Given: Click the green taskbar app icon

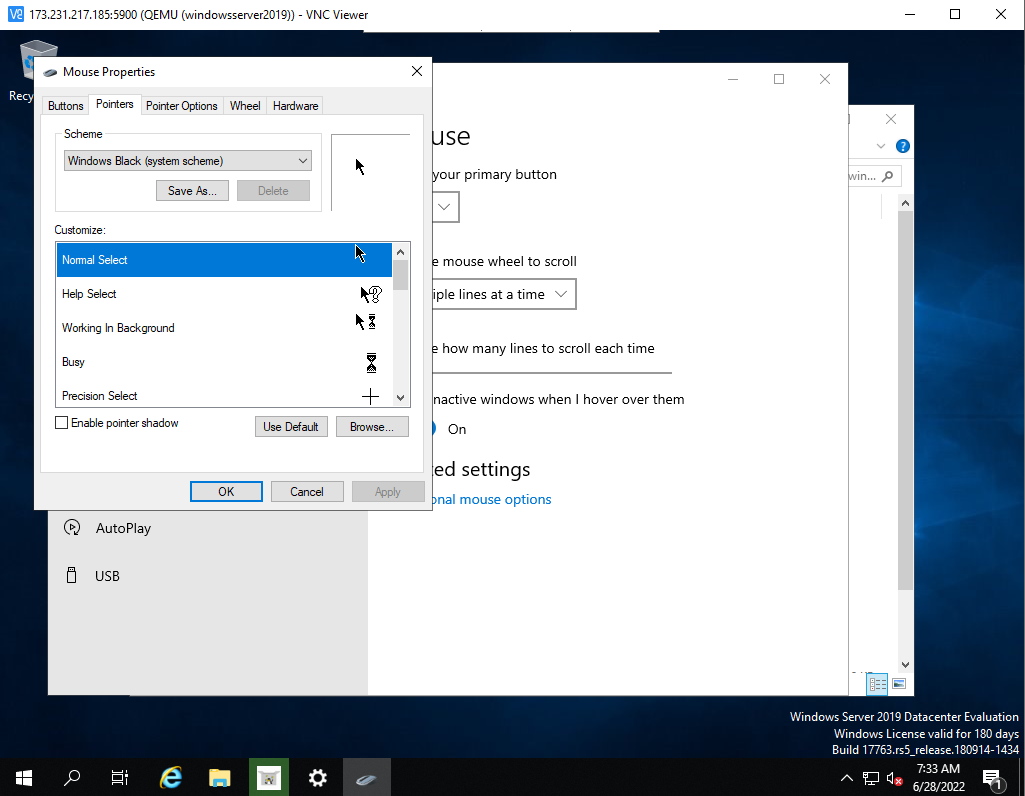Looking at the screenshot, I should [x=269, y=778].
